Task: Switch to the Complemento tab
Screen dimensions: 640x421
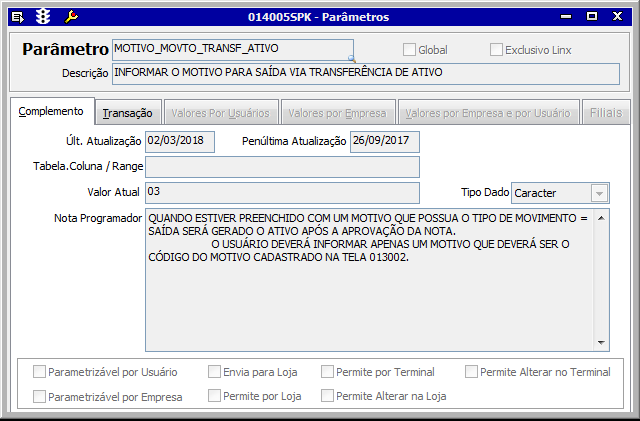Action: click(52, 111)
